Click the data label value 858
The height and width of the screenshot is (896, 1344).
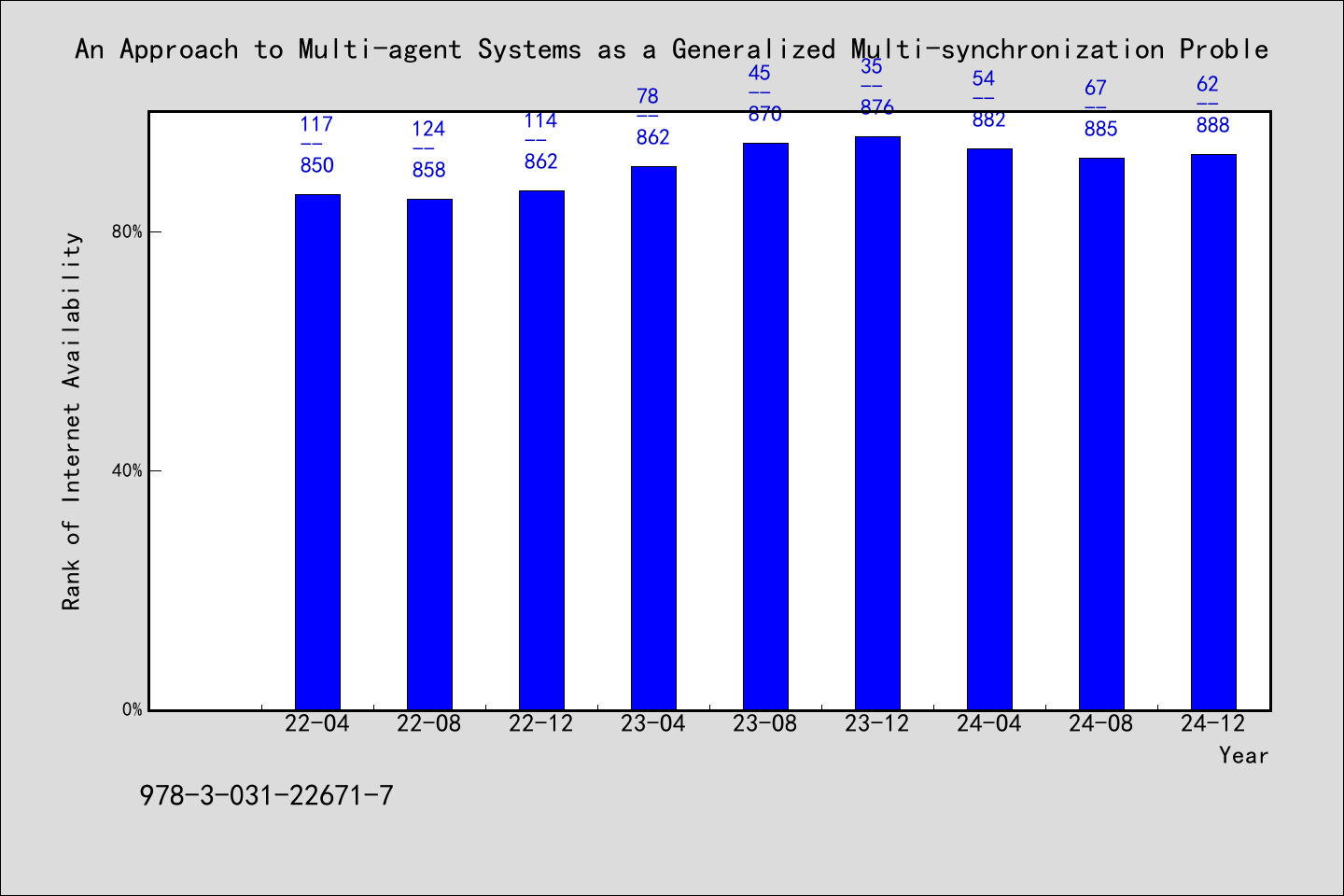pyautogui.click(x=429, y=170)
